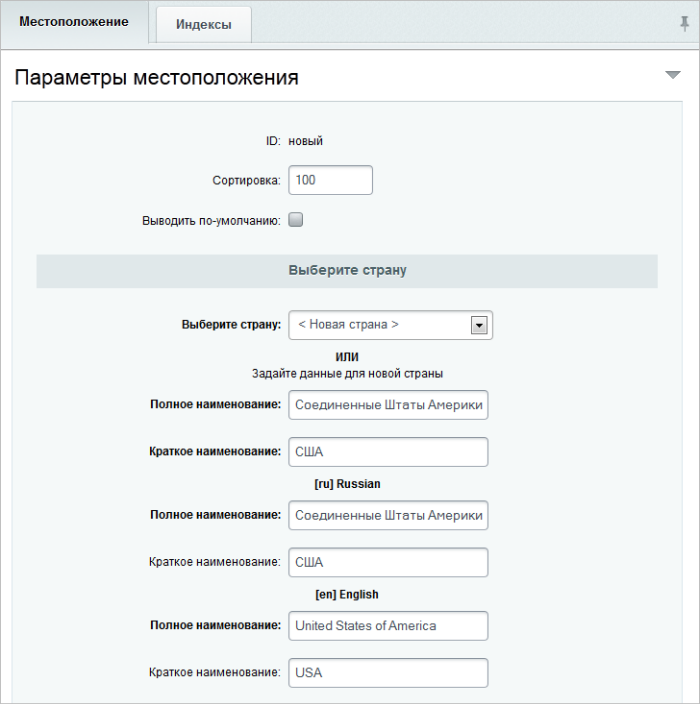Focus the США field just above [ru] Russian

click(x=388, y=452)
